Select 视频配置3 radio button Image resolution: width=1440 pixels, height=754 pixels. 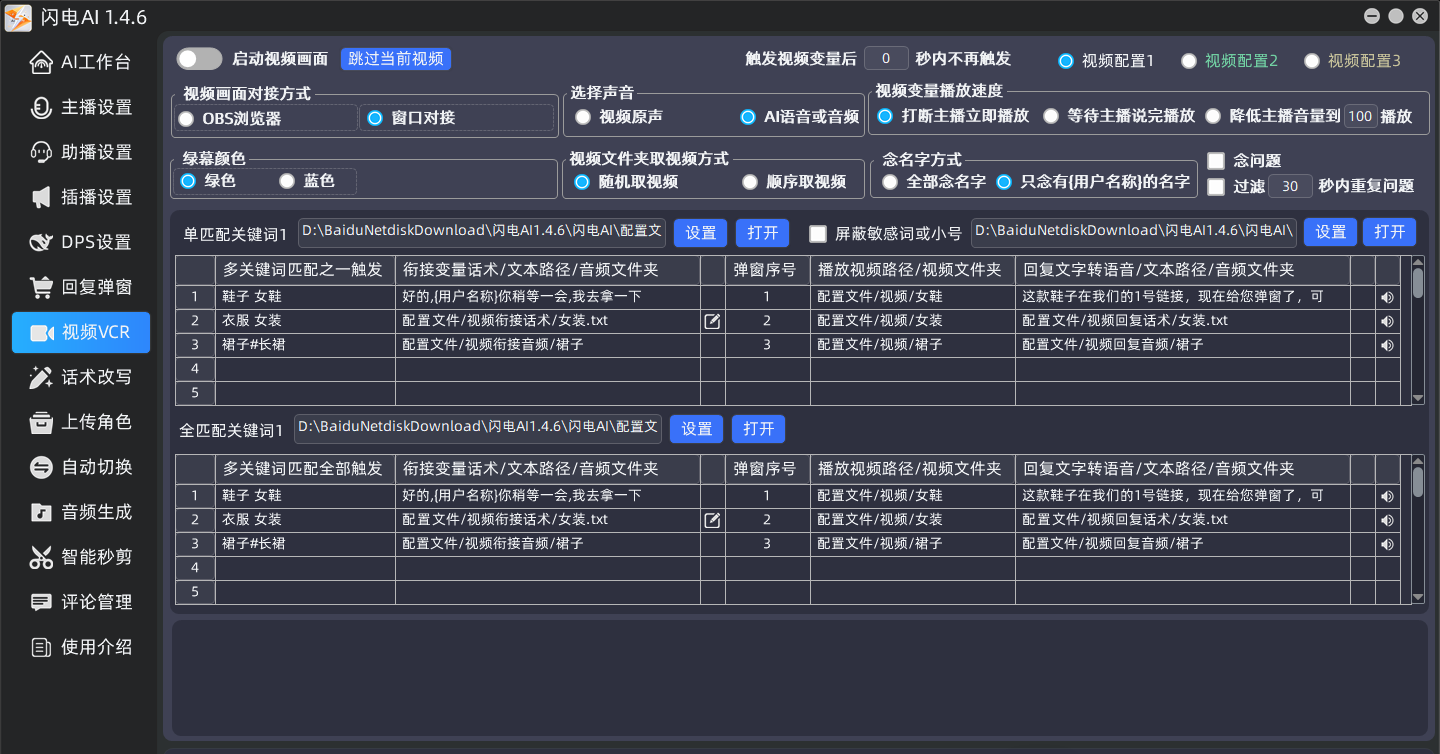pos(1312,61)
